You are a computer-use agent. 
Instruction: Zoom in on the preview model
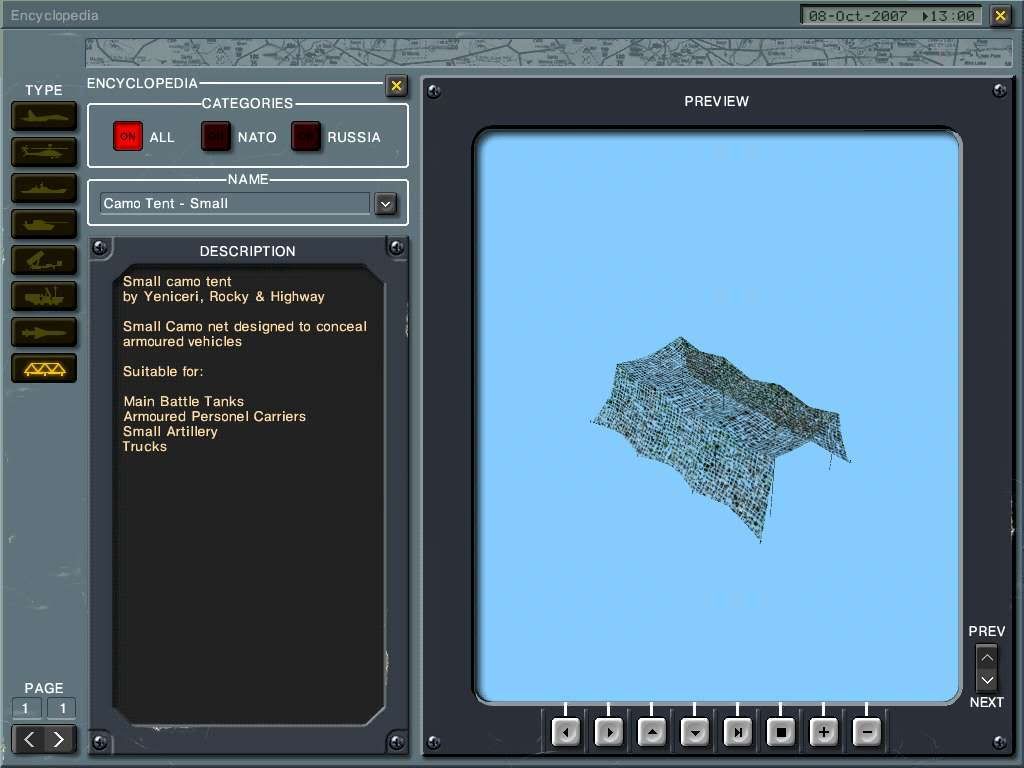point(823,731)
